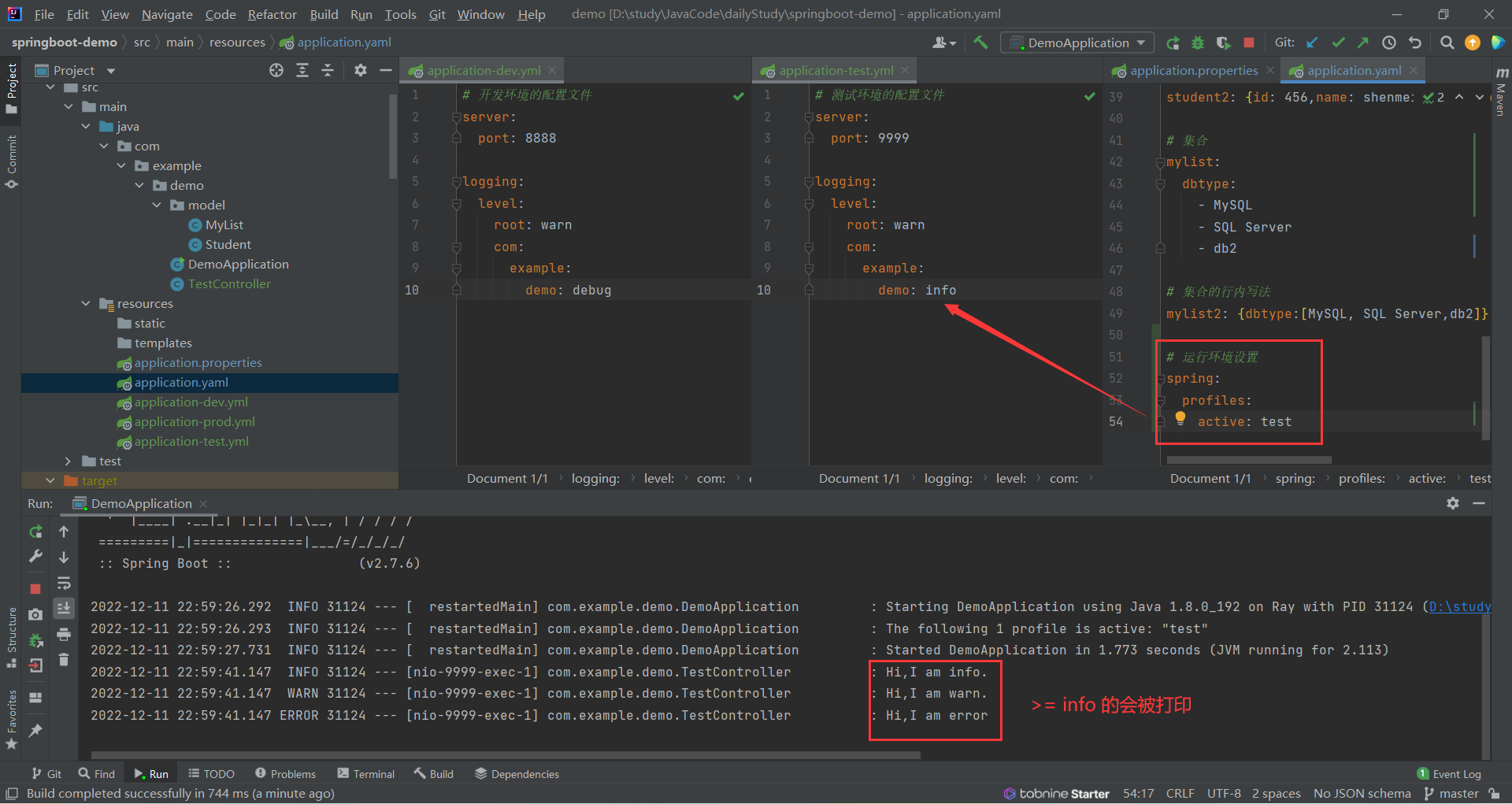This screenshot has width=1512, height=804.
Task: Click the master git branch widget
Action: coord(1452,793)
